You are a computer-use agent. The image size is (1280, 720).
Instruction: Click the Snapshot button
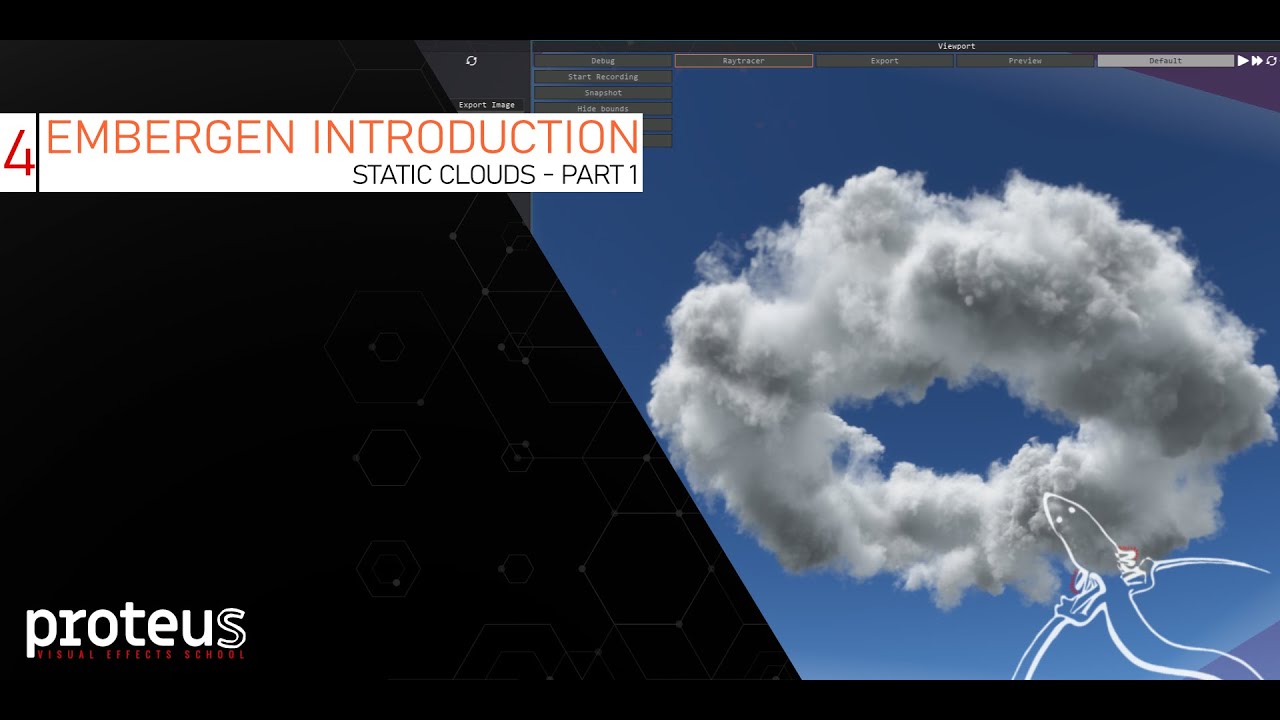[603, 93]
